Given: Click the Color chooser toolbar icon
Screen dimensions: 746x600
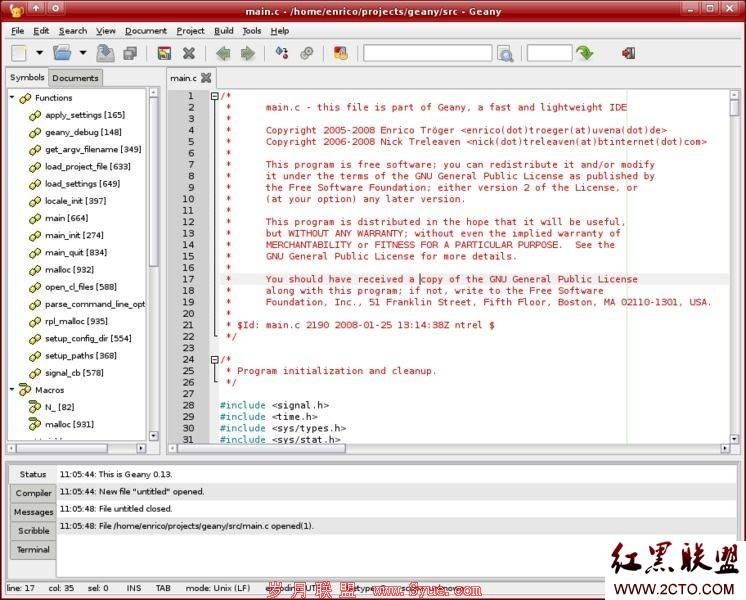Looking at the screenshot, I should click(341, 53).
